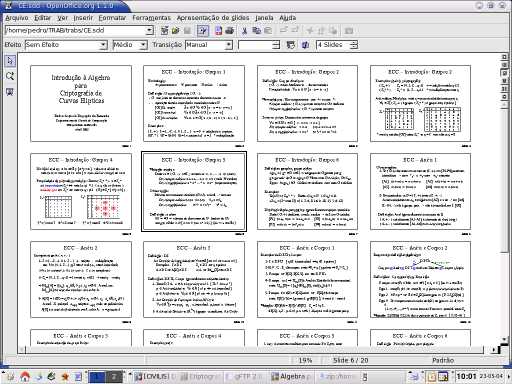
Task: Click the 19% zoom status field
Action: pos(305,360)
